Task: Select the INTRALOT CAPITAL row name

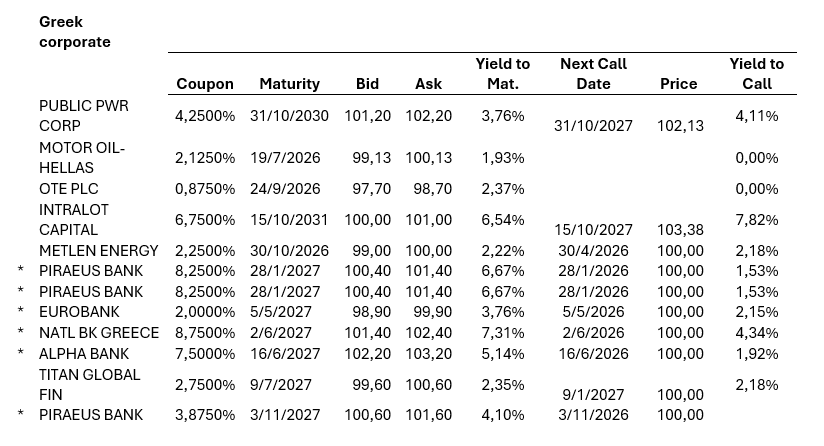Action: point(74,220)
